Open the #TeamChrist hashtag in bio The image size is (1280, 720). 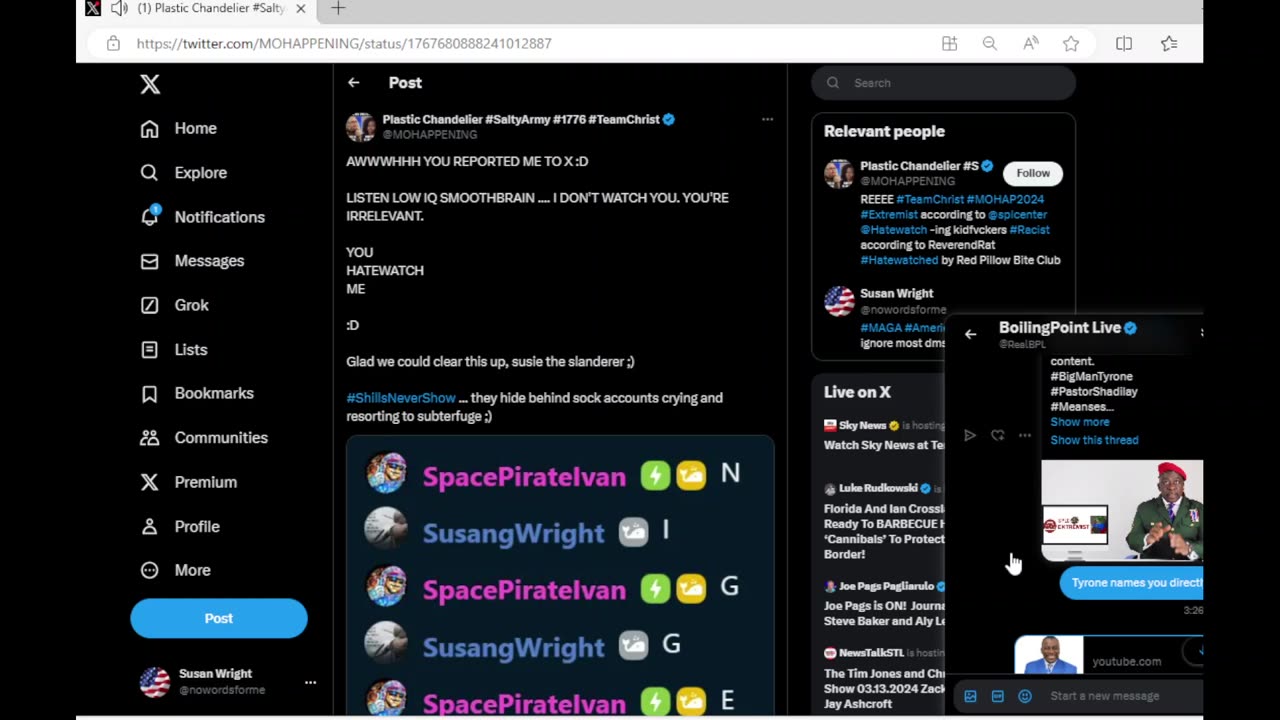click(930, 199)
